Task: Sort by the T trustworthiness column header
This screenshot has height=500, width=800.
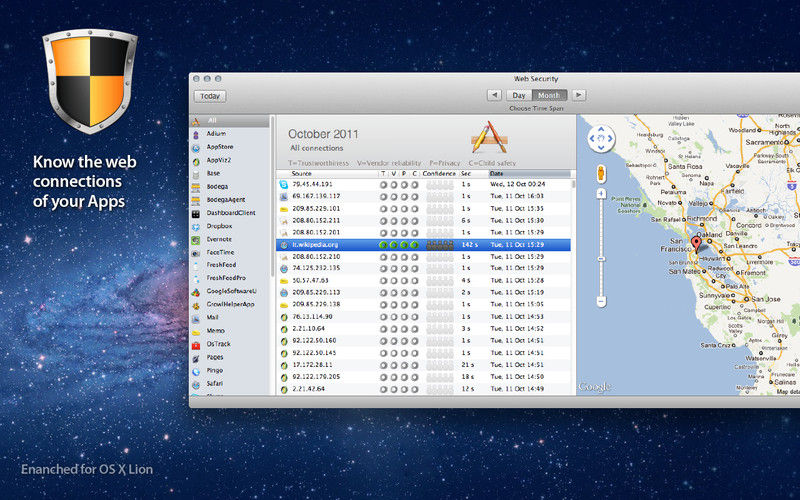Action: pyautogui.click(x=383, y=173)
